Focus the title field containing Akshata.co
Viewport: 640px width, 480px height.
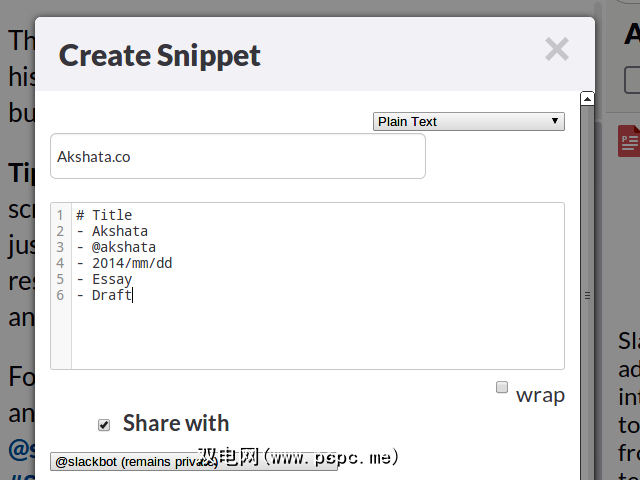(x=238, y=157)
